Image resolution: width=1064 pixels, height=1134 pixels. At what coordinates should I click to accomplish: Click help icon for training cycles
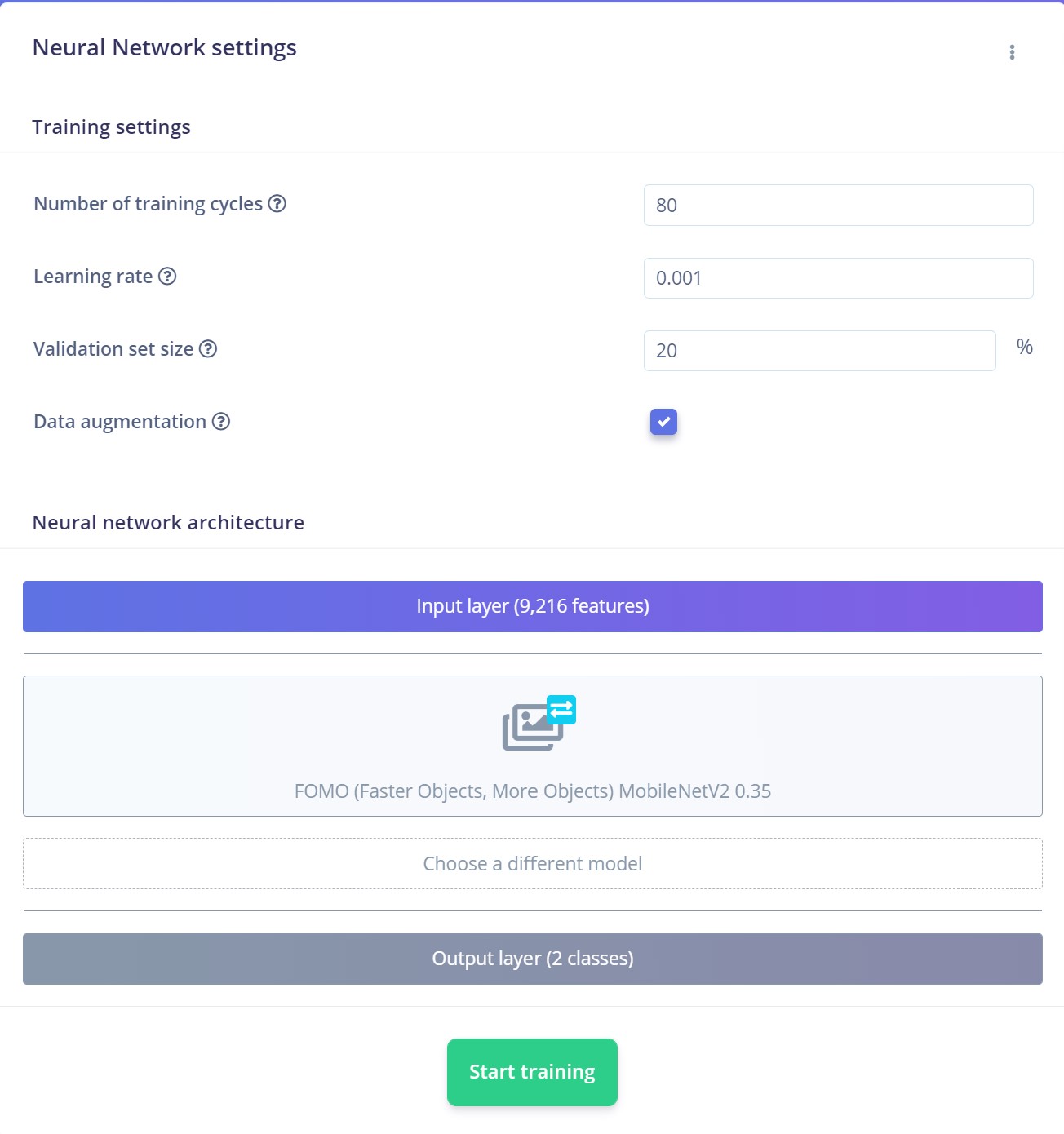(x=277, y=204)
